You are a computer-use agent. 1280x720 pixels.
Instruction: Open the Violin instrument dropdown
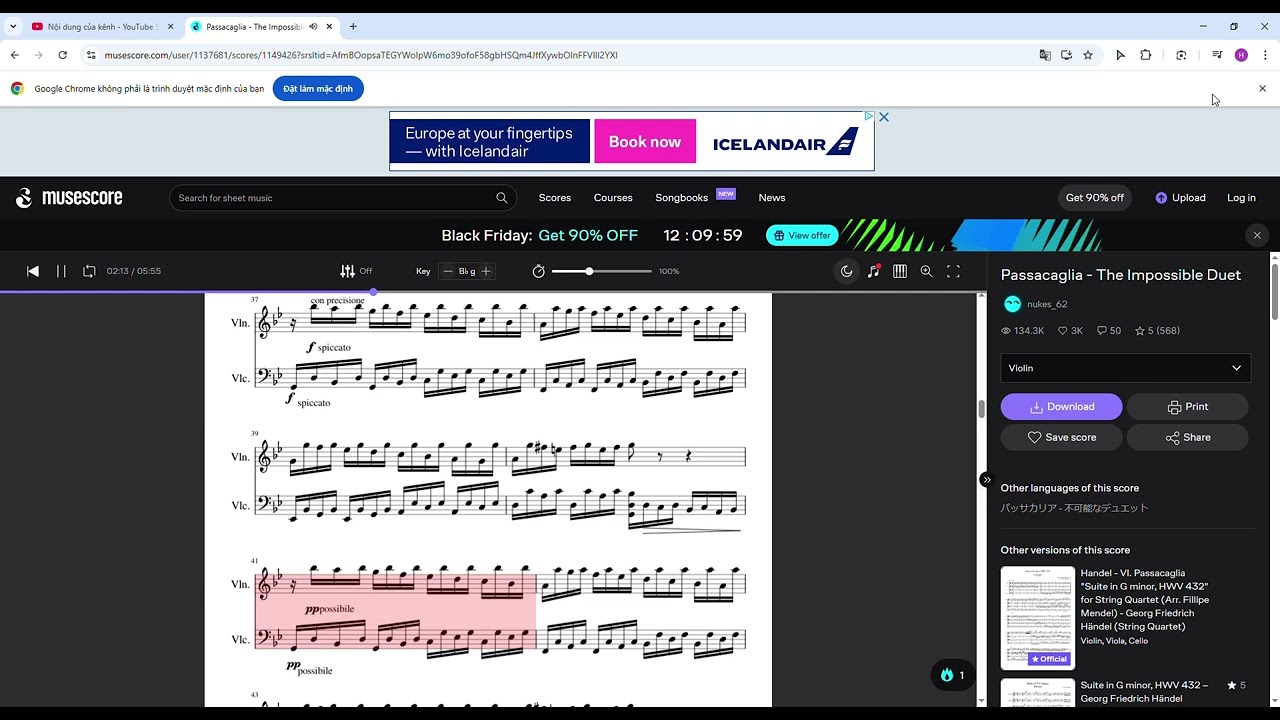click(1125, 368)
